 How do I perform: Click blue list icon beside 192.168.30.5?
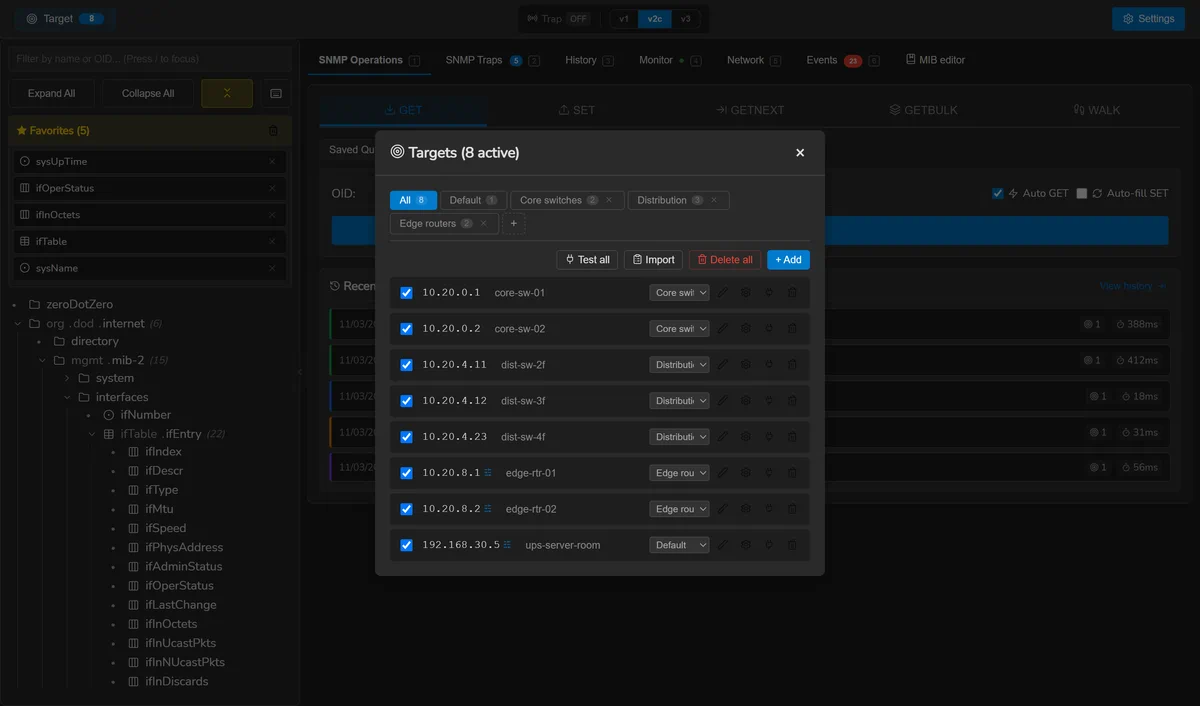(508, 545)
